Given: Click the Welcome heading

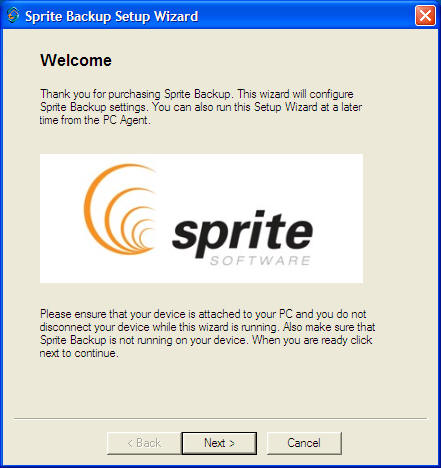Looking at the screenshot, I should click(76, 61).
